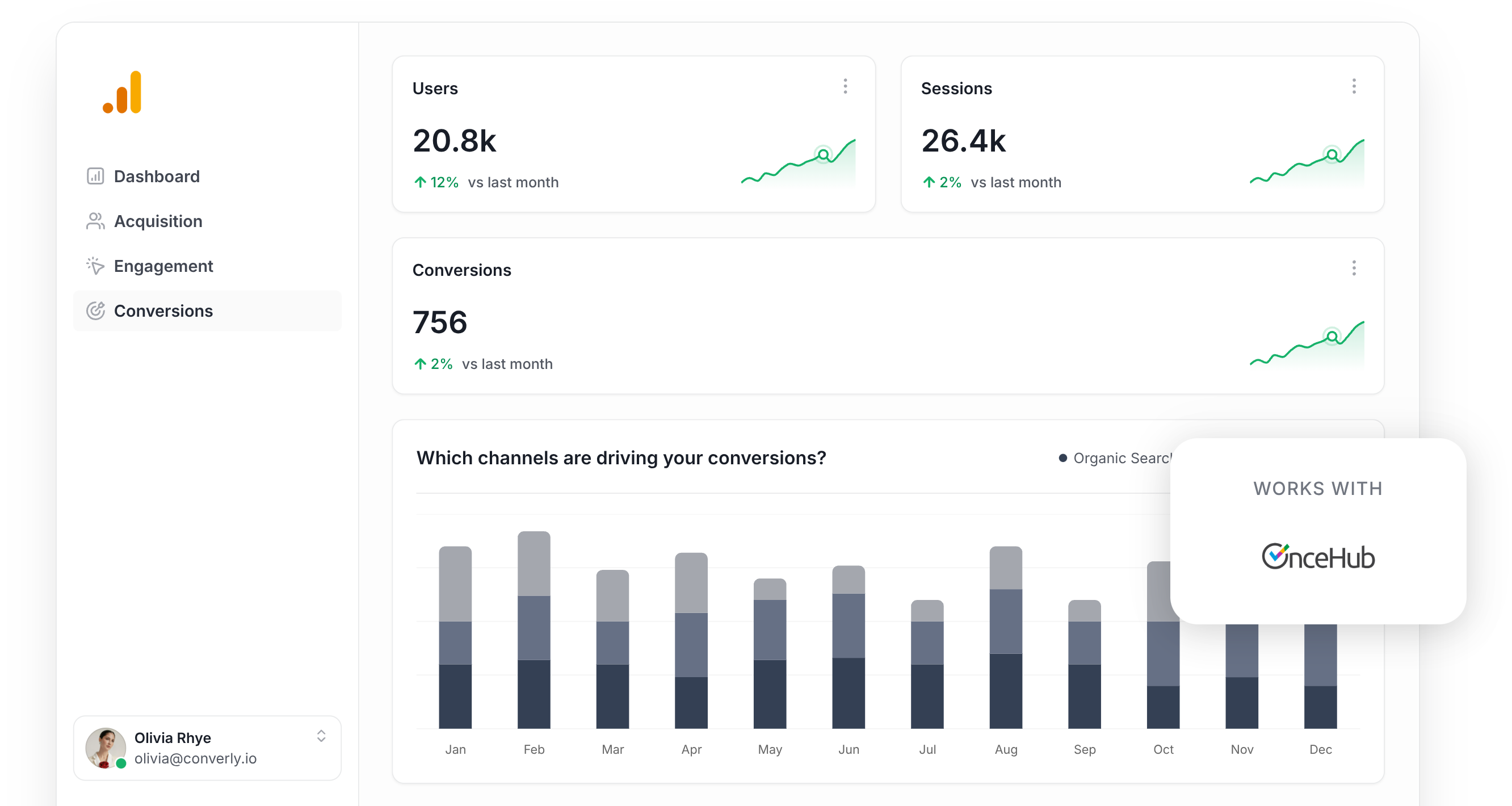The height and width of the screenshot is (806, 1512).
Task: Click the Google Analytics logo
Action: [x=122, y=91]
